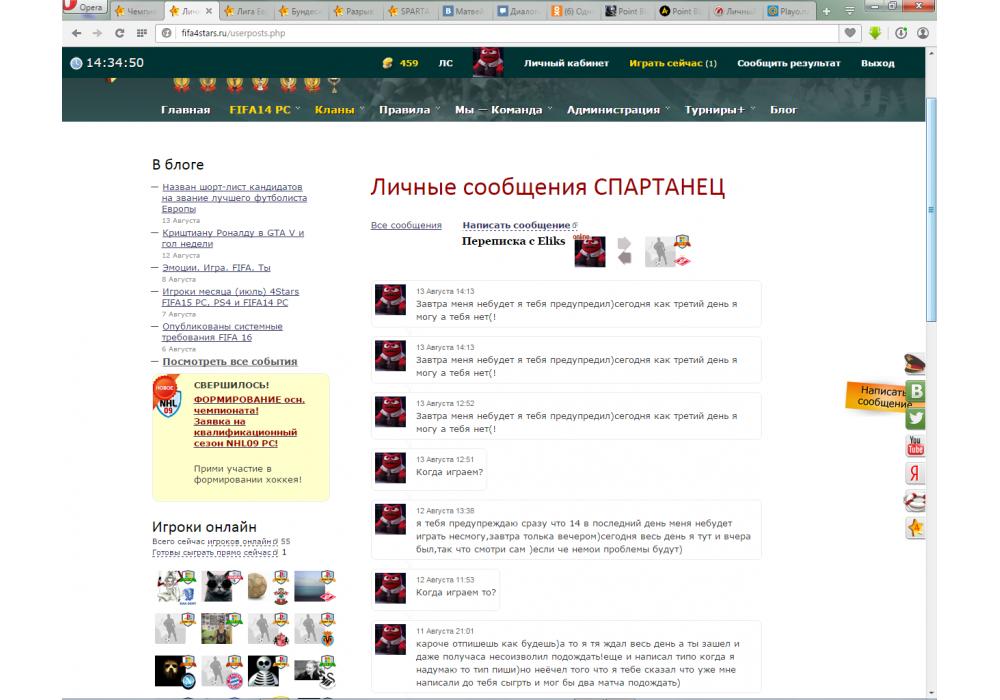Screen dimensions: 1000x700
Task: Click arrows icon between correspondence avatars
Action: pyautogui.click(x=624, y=251)
